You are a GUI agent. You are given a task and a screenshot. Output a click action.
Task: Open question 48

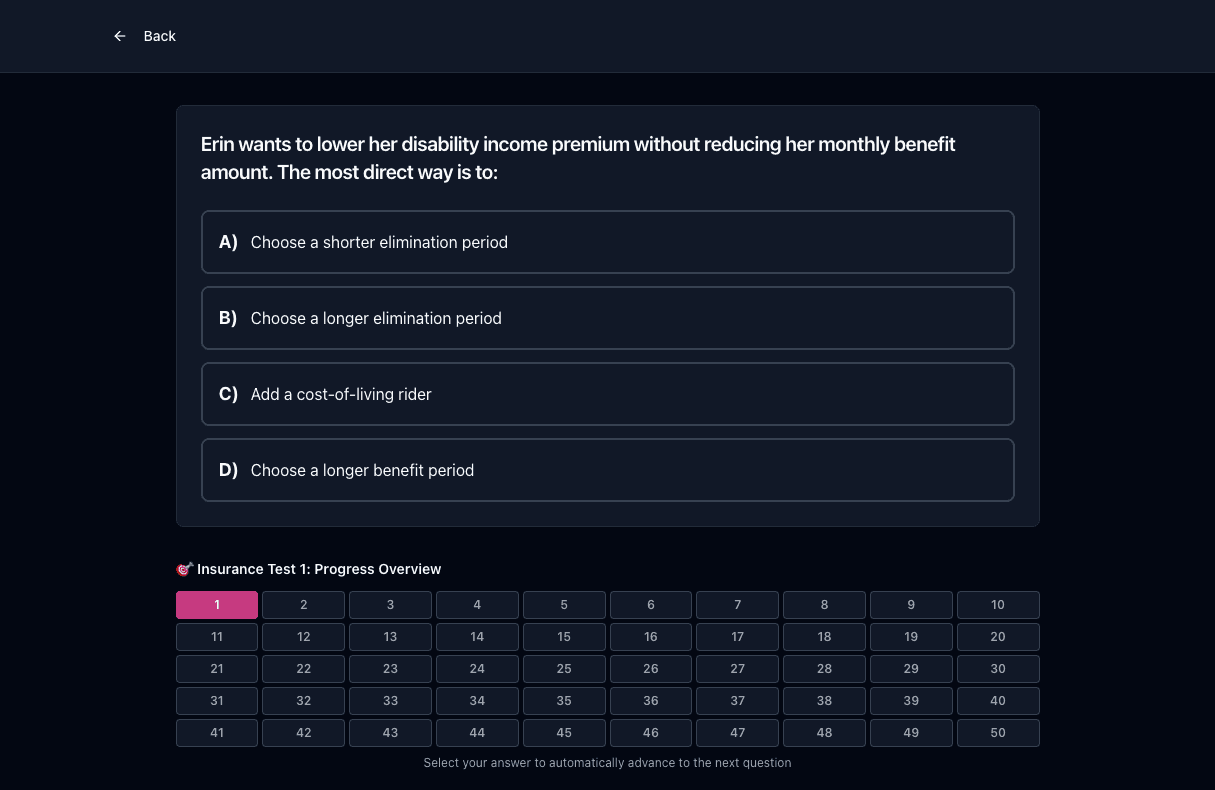tap(824, 733)
